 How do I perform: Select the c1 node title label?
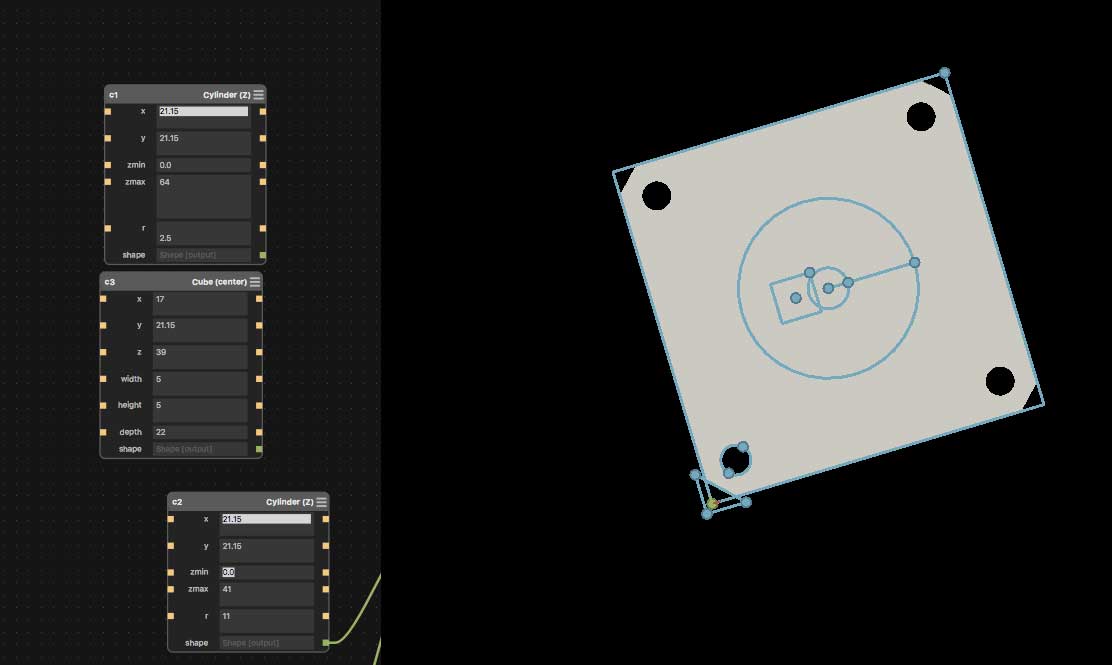pyautogui.click(x=113, y=95)
